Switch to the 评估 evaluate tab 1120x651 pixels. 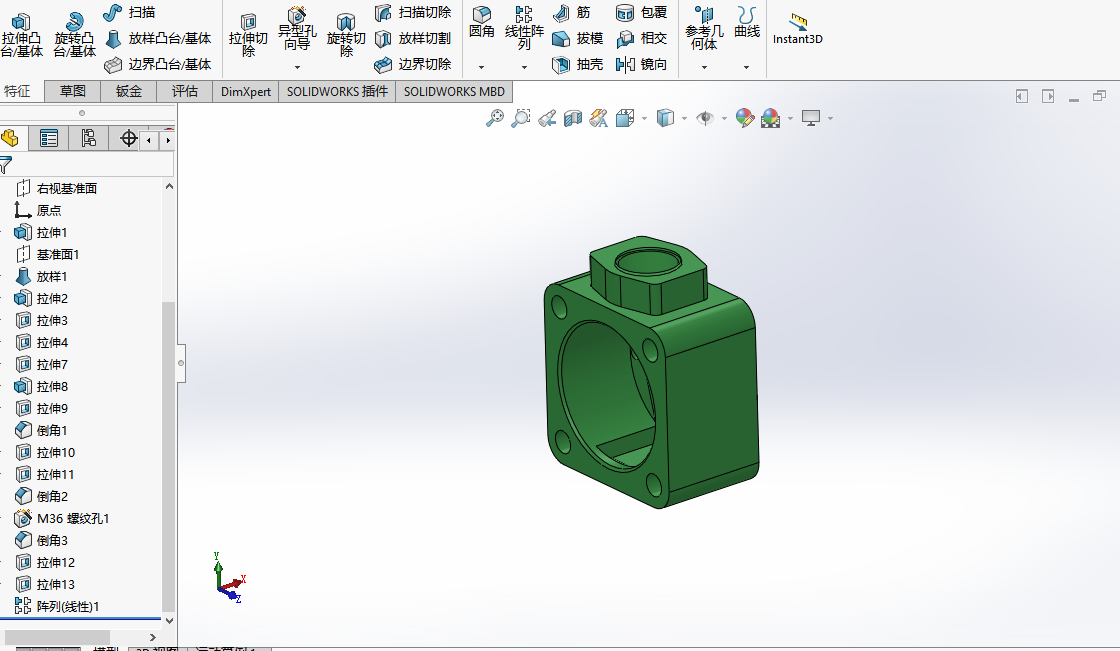point(184,91)
